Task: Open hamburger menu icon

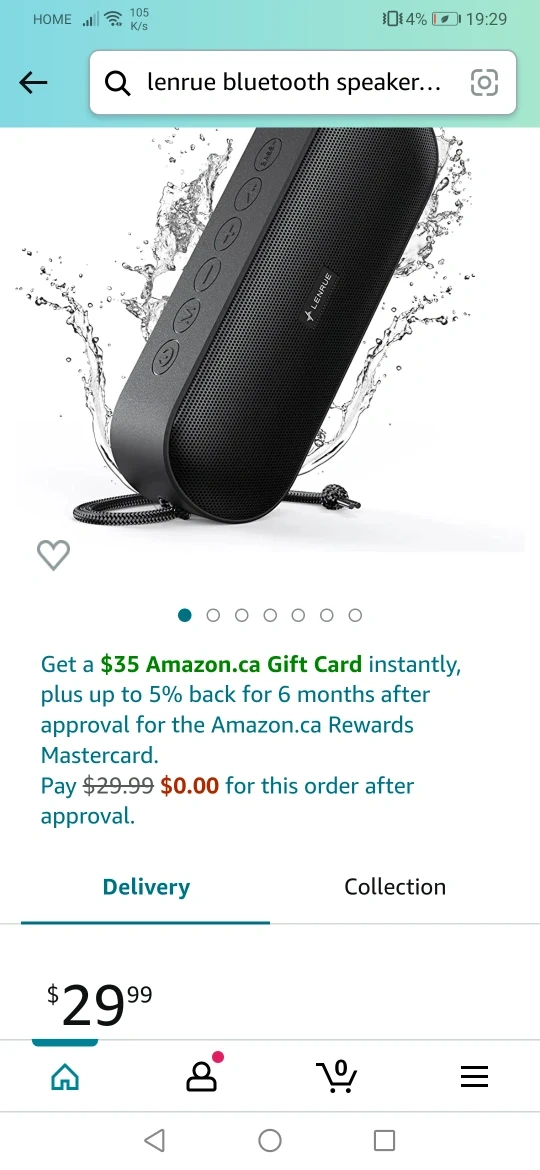Action: (474, 1076)
